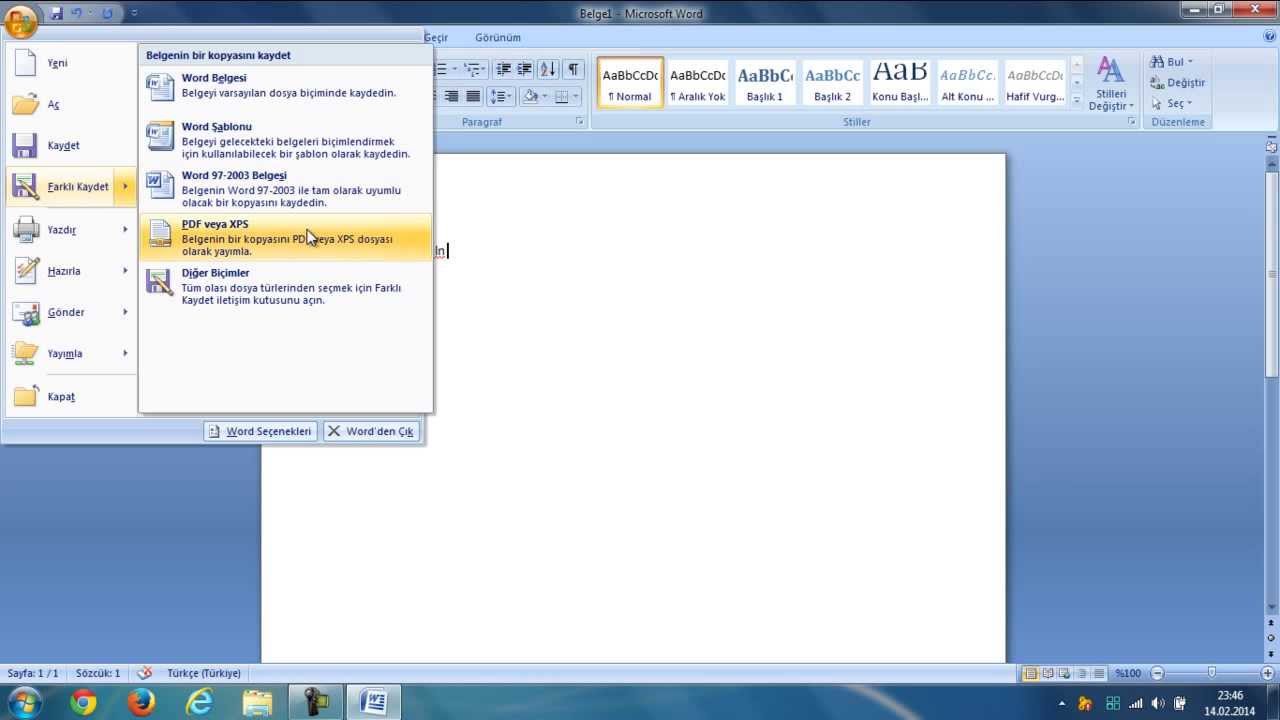Expand the Hazırla submenu arrow

point(125,271)
